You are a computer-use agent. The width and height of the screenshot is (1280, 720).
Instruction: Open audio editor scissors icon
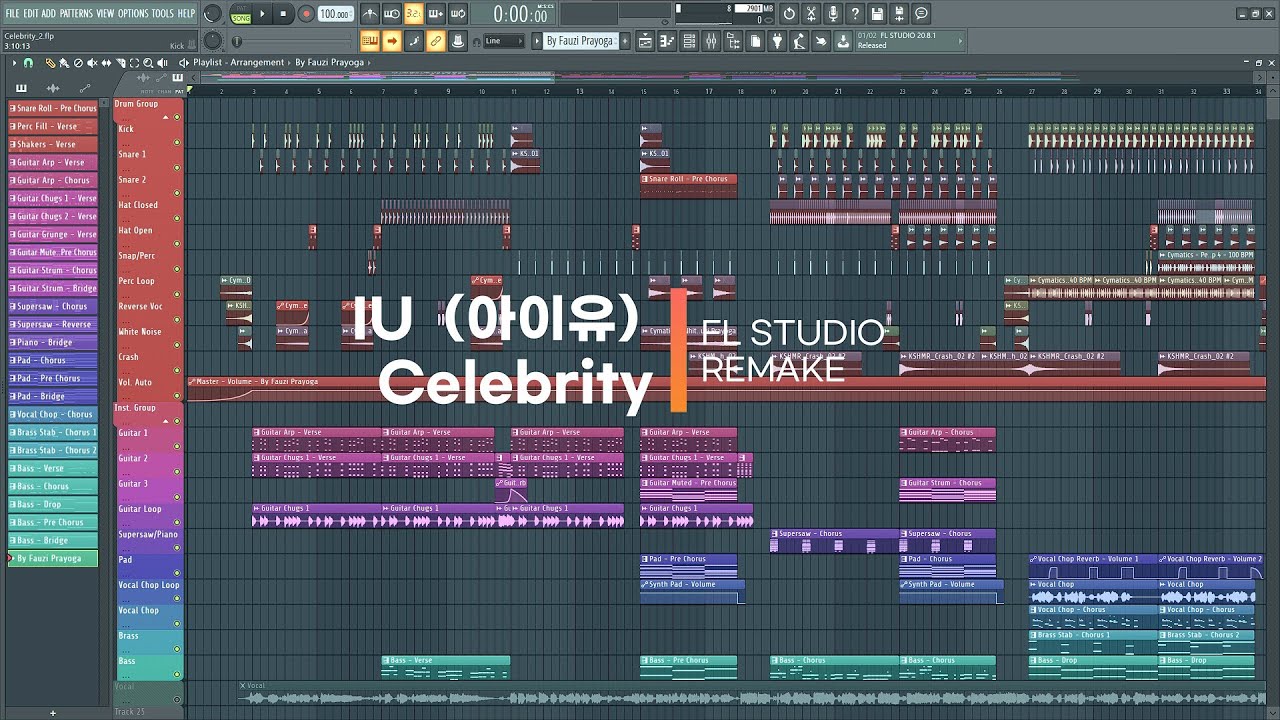(811, 13)
